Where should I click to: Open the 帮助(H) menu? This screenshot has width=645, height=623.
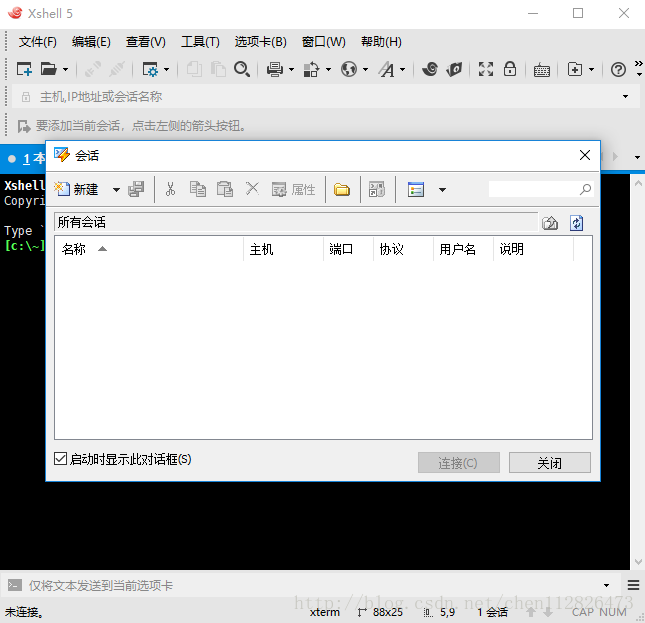381,42
